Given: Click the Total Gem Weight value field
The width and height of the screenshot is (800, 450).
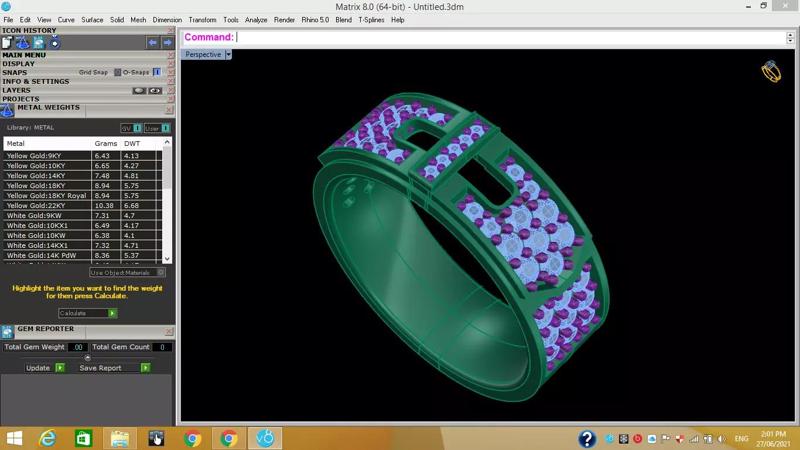Looking at the screenshot, I should click(x=78, y=347).
